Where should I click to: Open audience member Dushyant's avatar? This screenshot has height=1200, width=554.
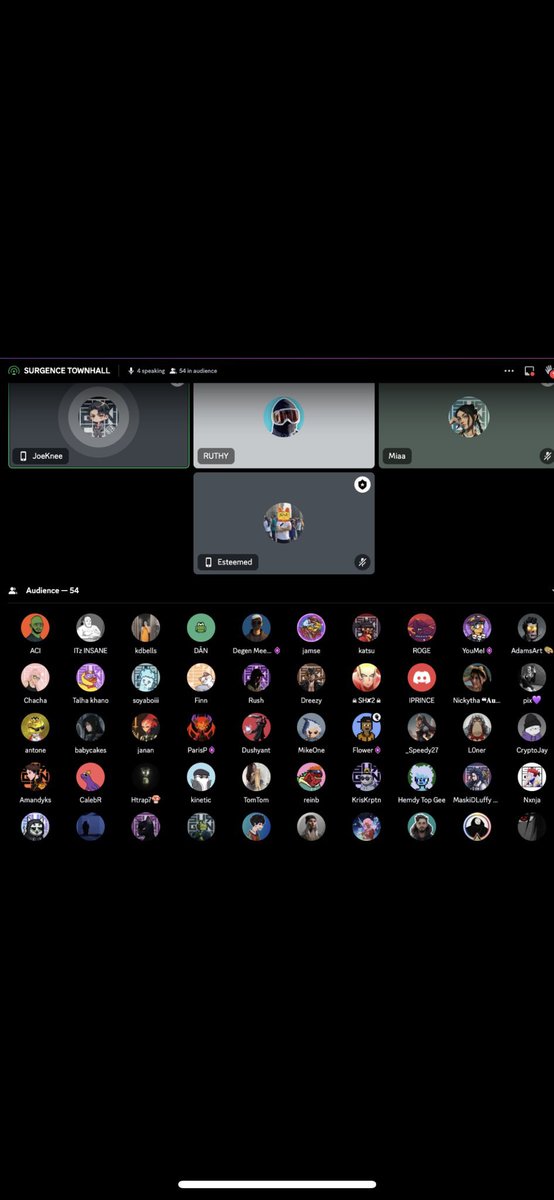pos(256,727)
